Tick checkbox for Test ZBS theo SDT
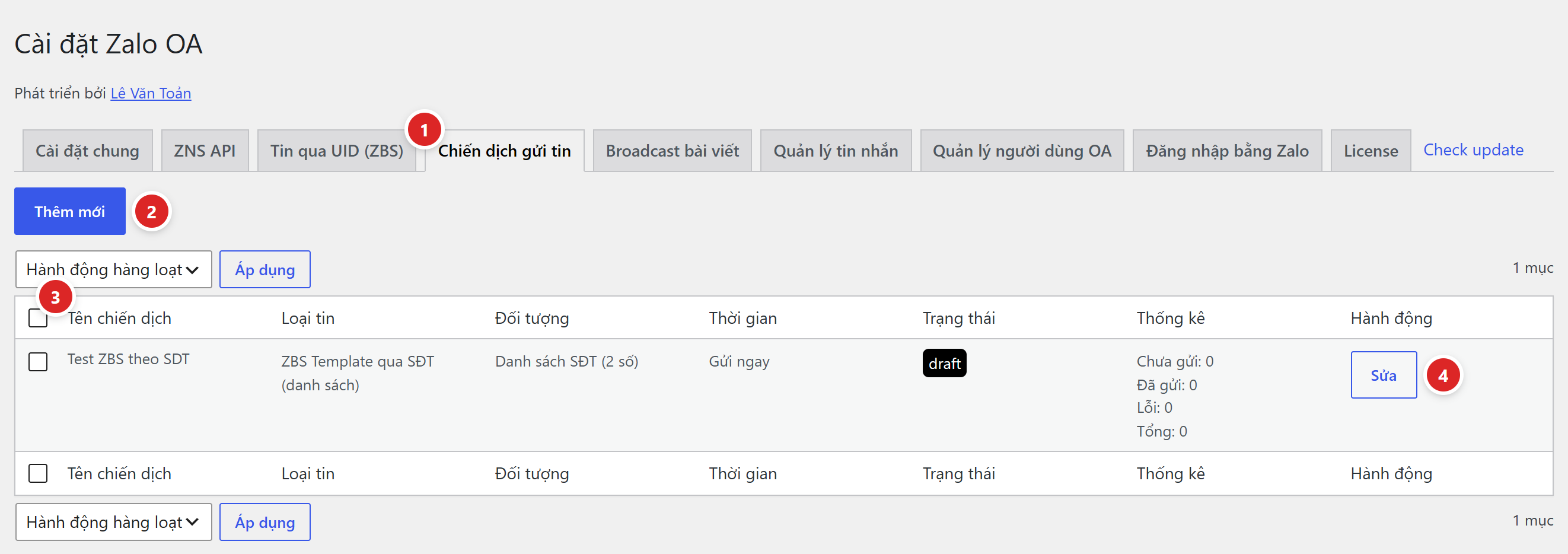The height and width of the screenshot is (554, 1568). point(38,362)
